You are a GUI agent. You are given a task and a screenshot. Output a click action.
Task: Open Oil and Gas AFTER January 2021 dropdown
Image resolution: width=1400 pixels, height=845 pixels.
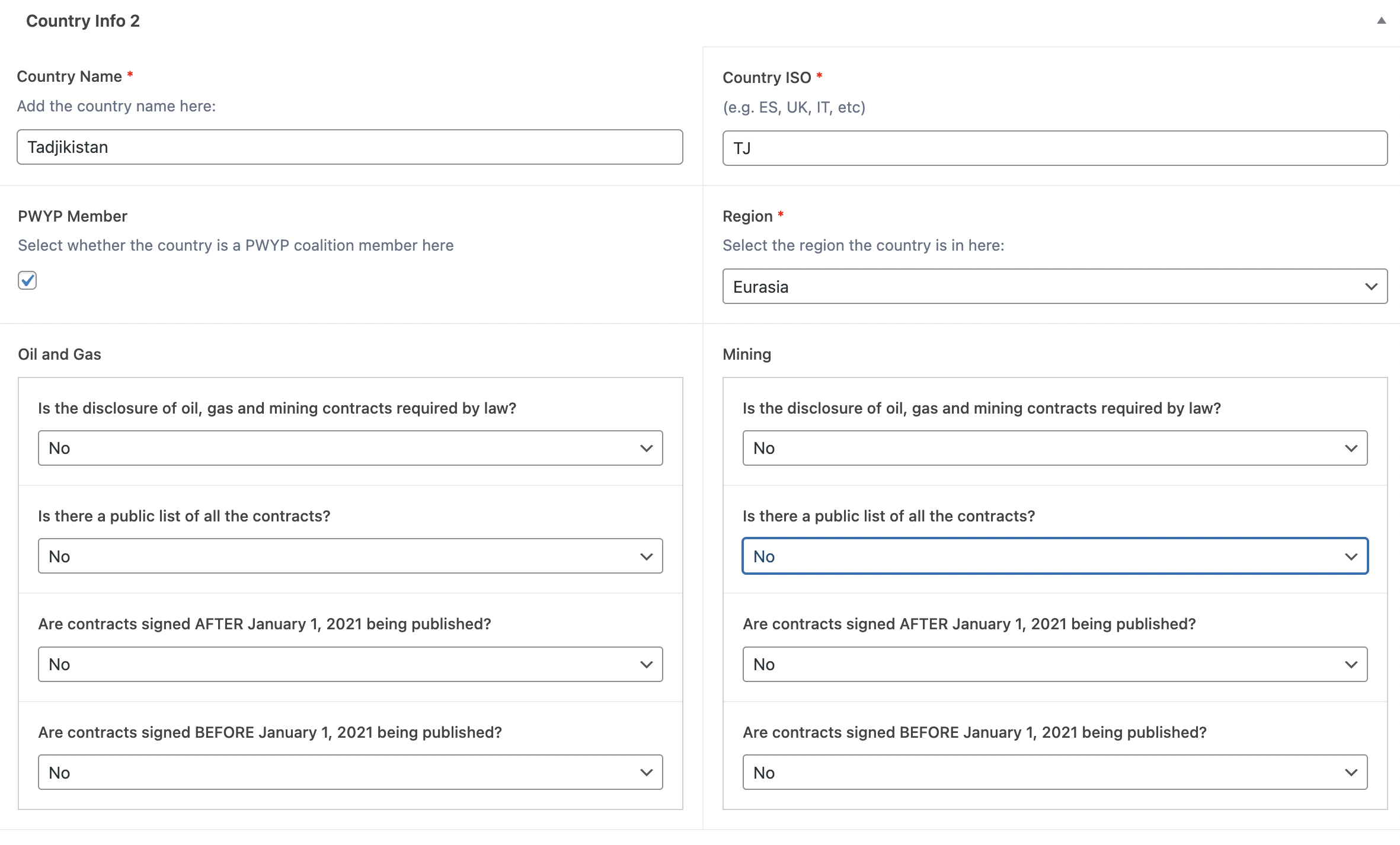tap(350, 664)
